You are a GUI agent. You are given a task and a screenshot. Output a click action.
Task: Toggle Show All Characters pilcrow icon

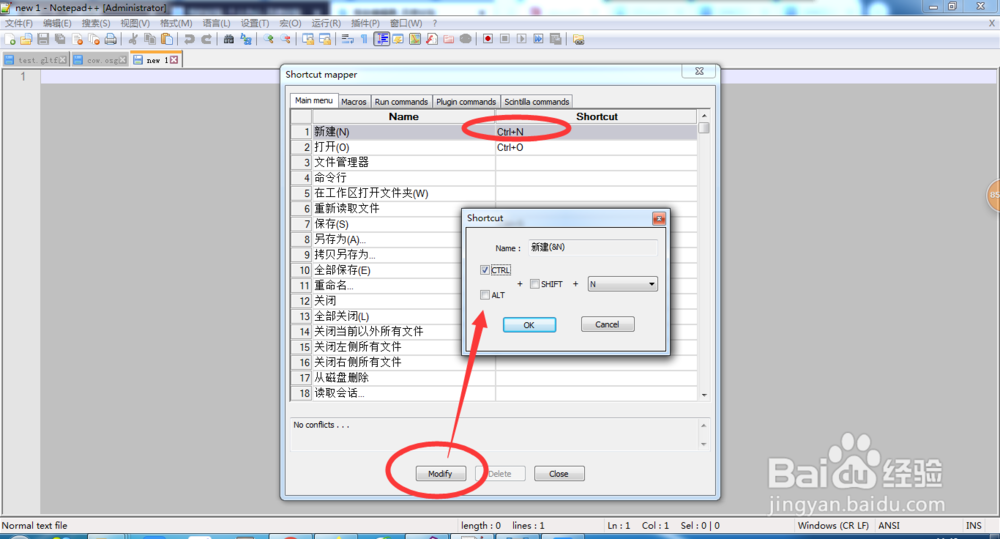pos(364,40)
